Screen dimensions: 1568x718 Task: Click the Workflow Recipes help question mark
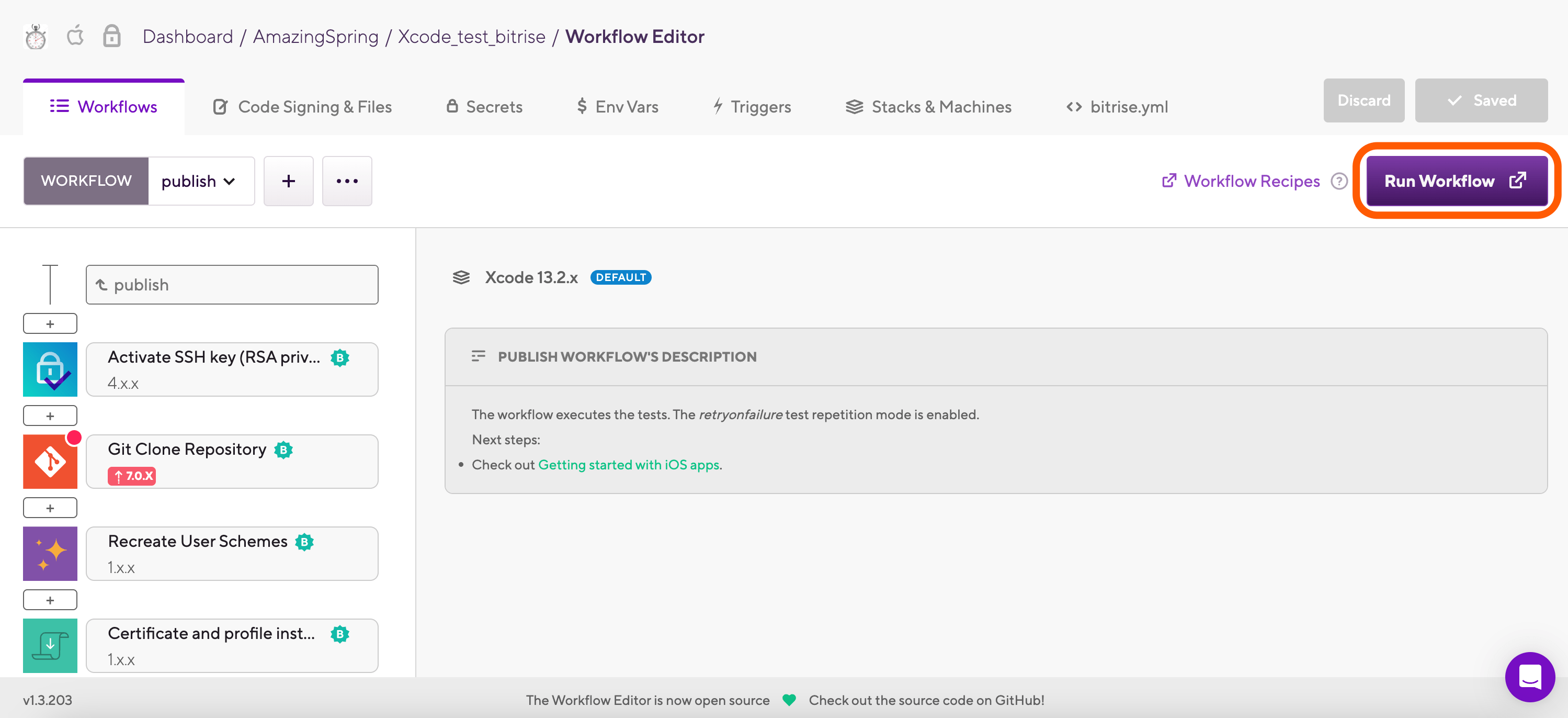(1338, 181)
